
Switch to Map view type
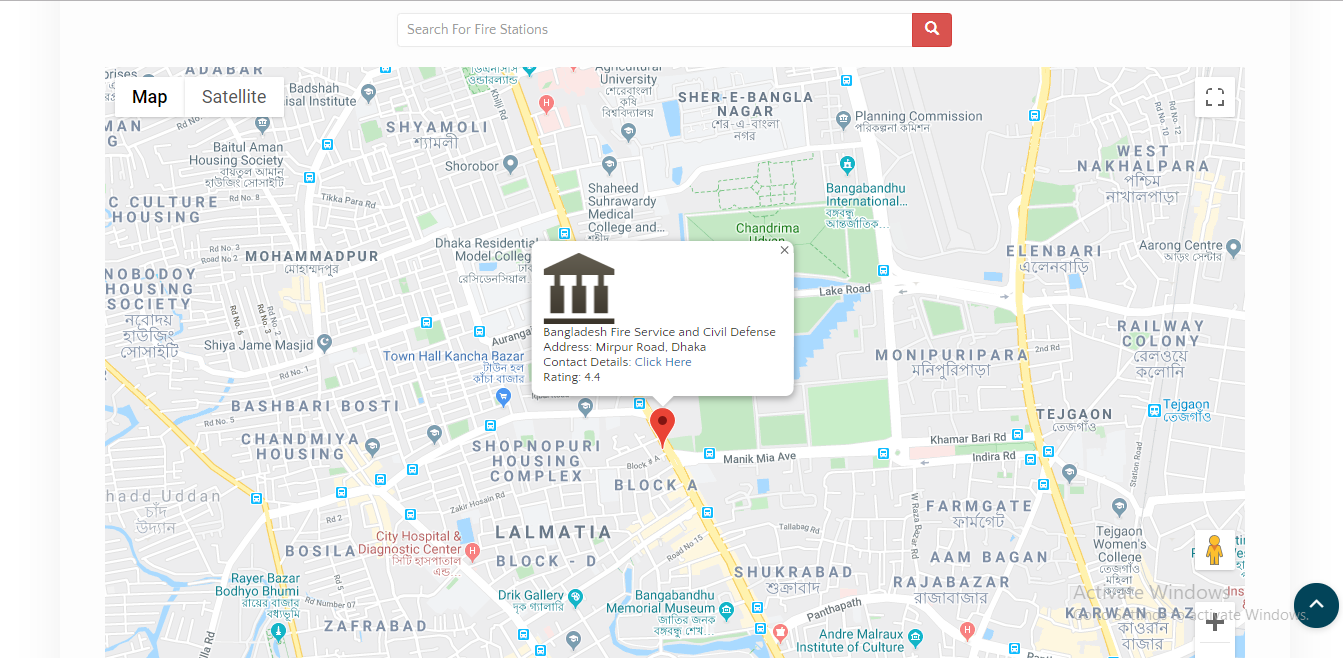coord(149,97)
